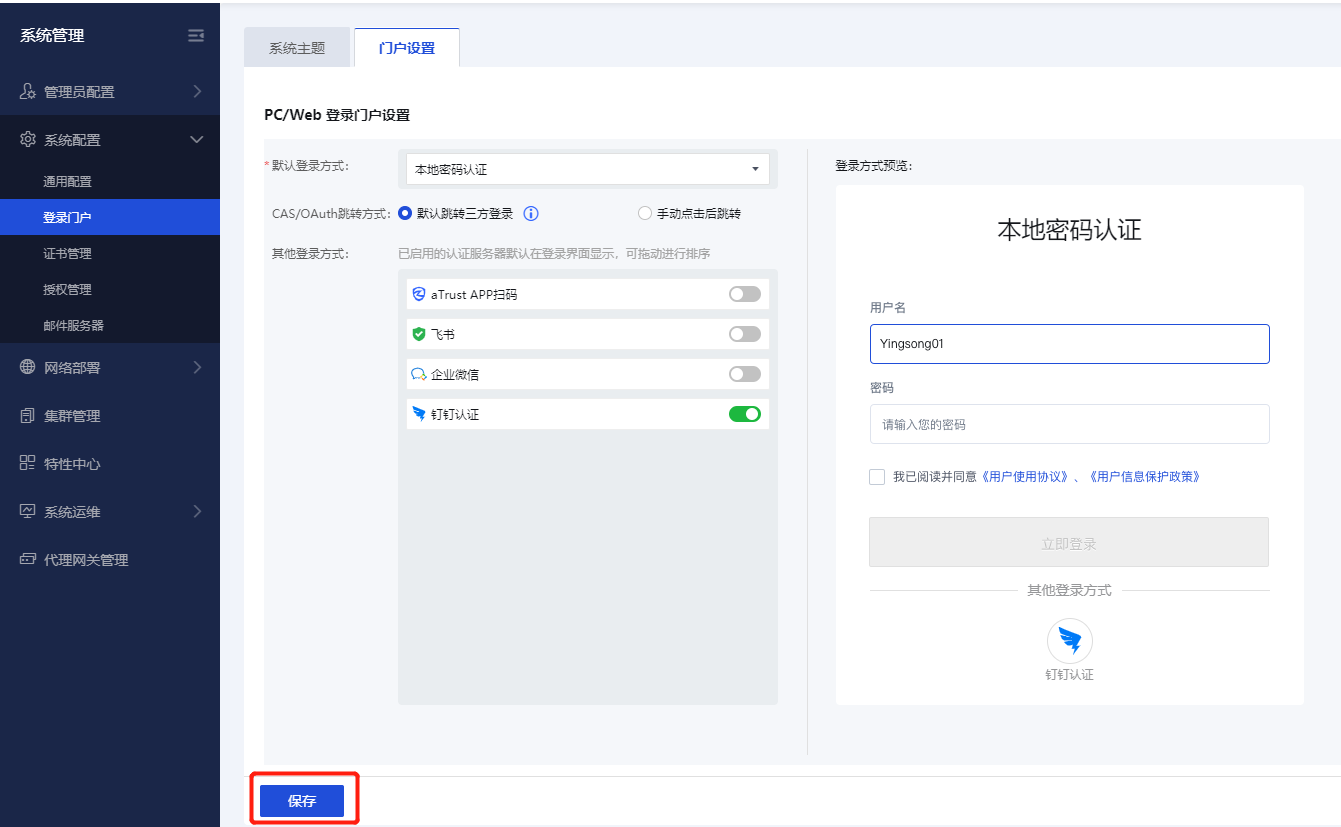Click into the 密码 input field
This screenshot has height=827, width=1341.
point(1069,424)
